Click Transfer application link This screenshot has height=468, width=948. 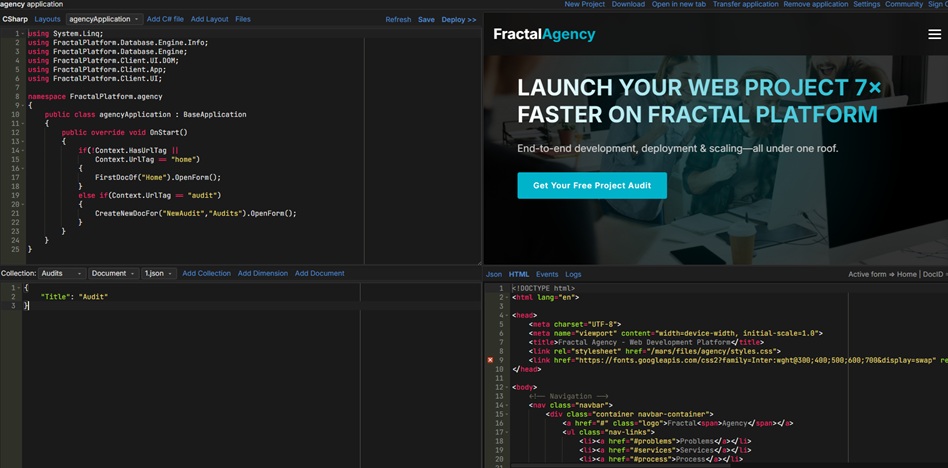[x=745, y=4]
